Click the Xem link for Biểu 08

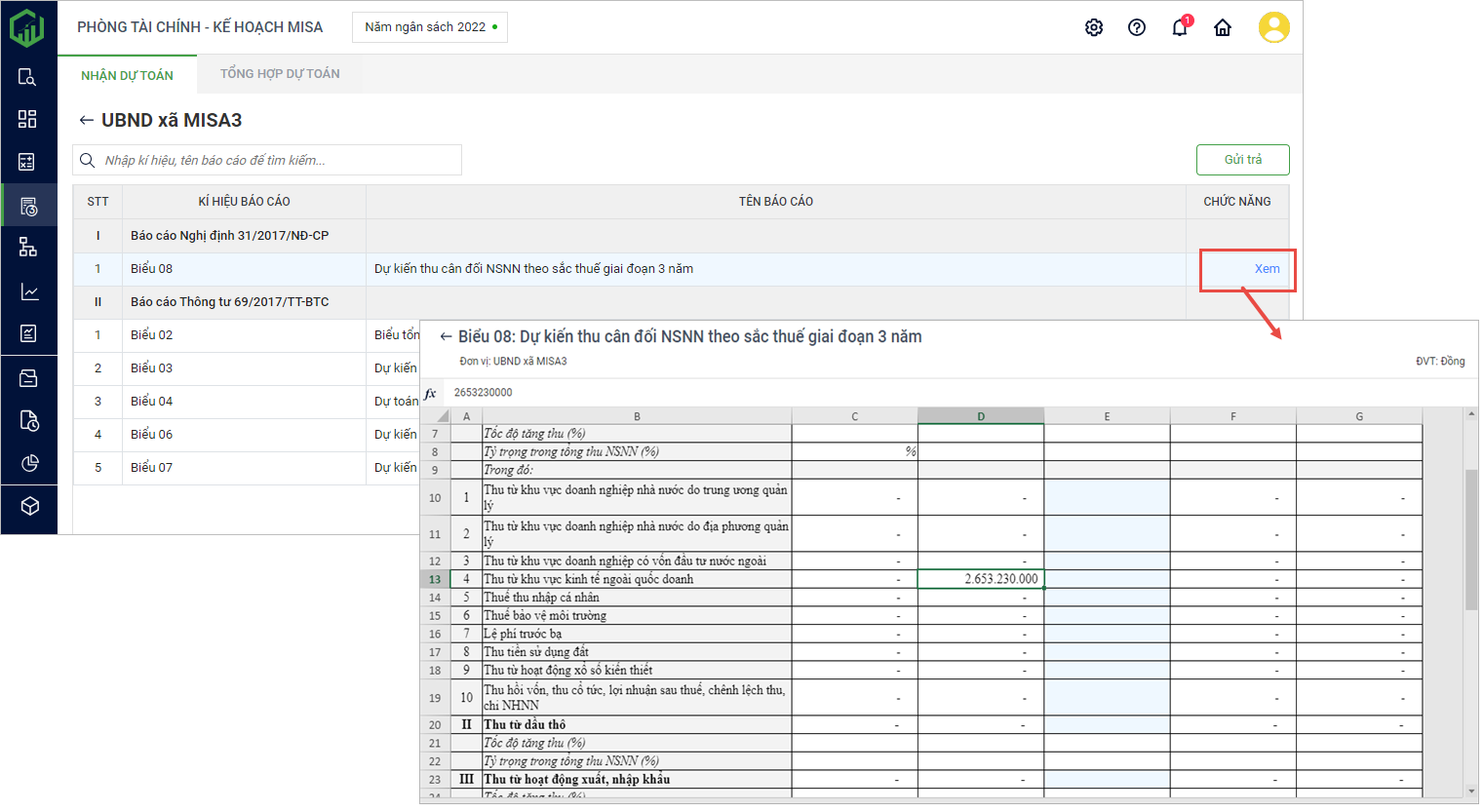coord(1267,269)
